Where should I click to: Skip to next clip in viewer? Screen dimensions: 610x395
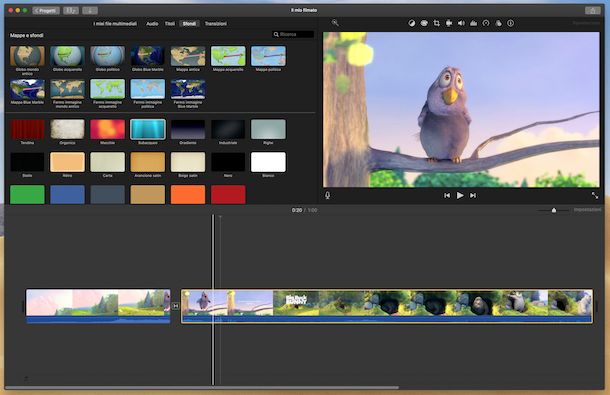pyautogui.click(x=473, y=195)
